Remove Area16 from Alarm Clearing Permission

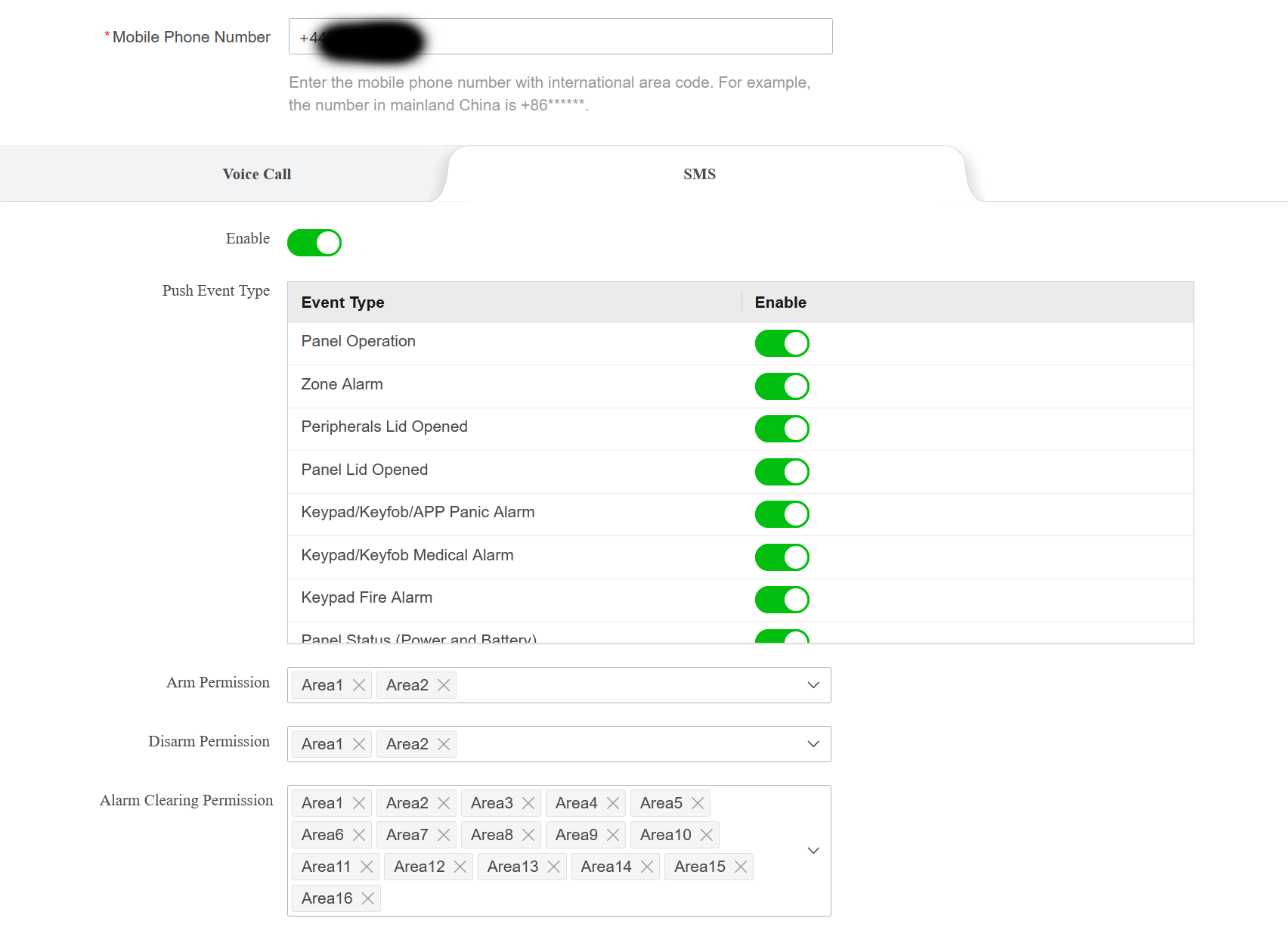[x=368, y=898]
